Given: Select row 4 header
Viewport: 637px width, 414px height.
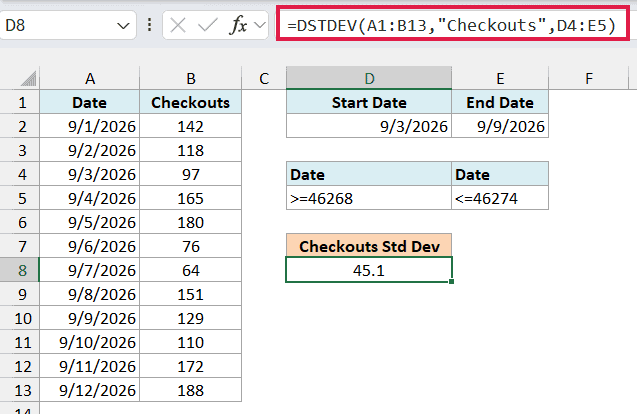Looking at the screenshot, I should point(20,174).
